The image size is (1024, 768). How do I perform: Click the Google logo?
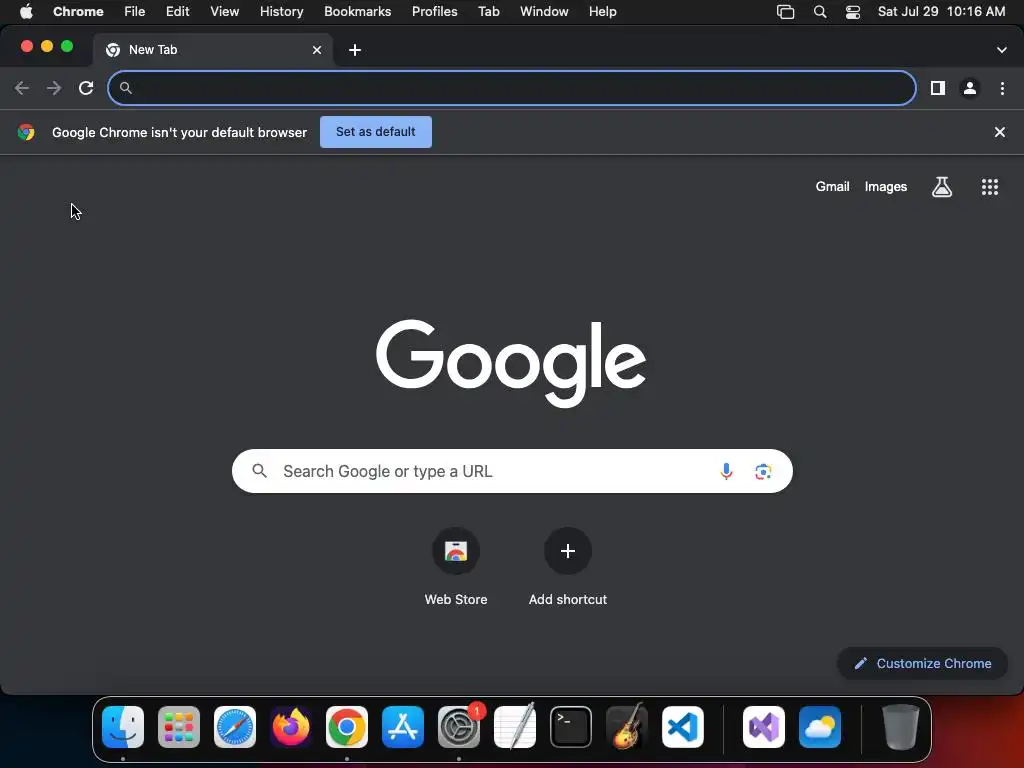511,363
